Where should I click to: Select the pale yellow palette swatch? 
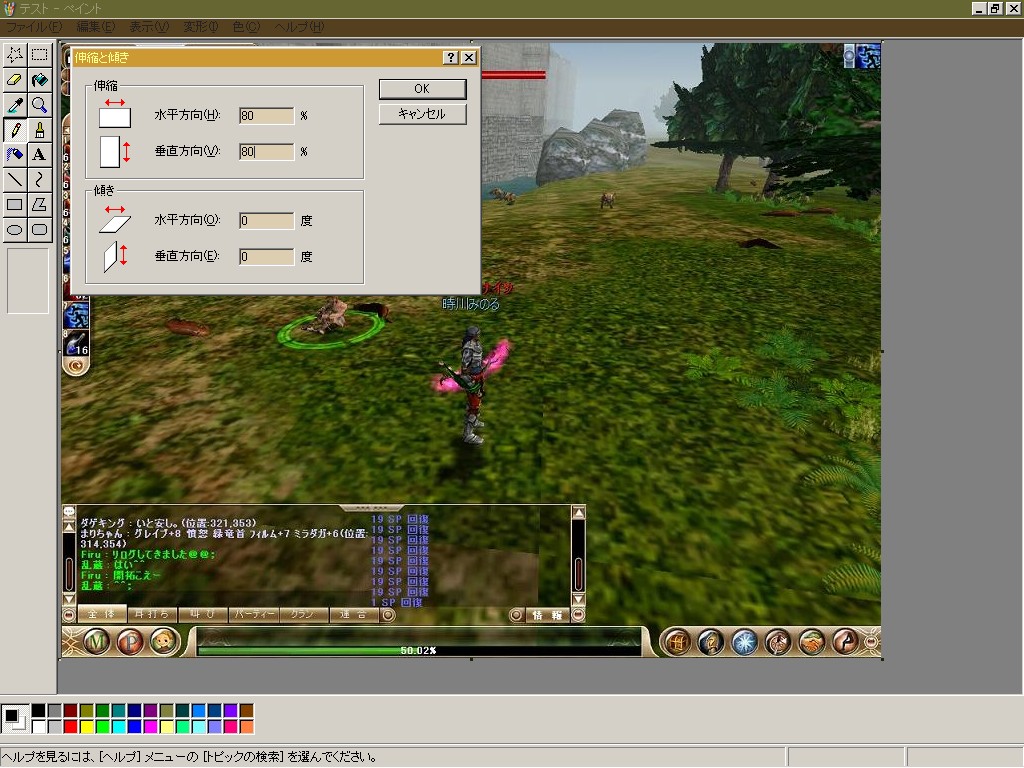(x=167, y=726)
